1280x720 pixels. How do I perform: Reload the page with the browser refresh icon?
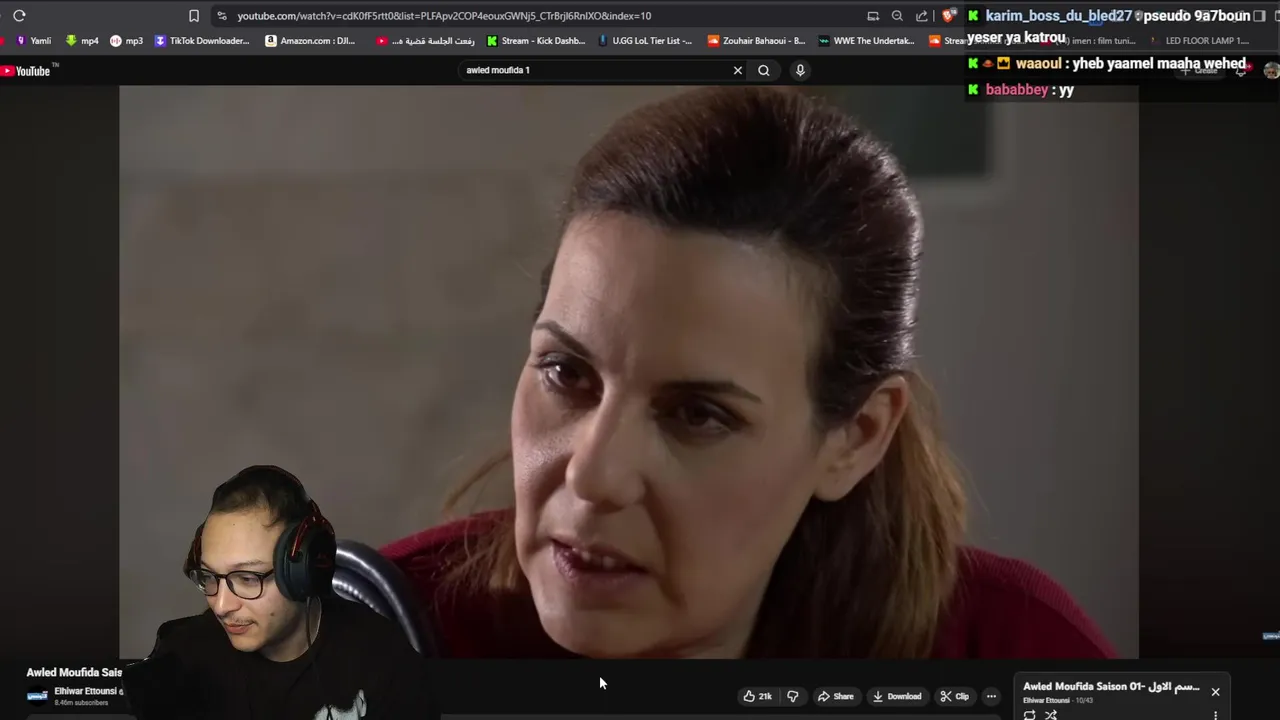tap(19, 16)
